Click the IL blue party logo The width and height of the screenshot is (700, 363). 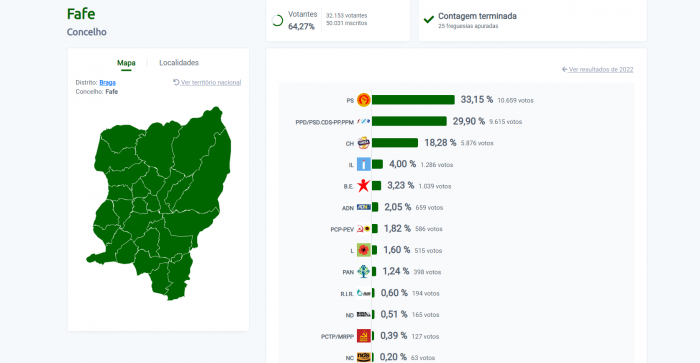tap(363, 164)
